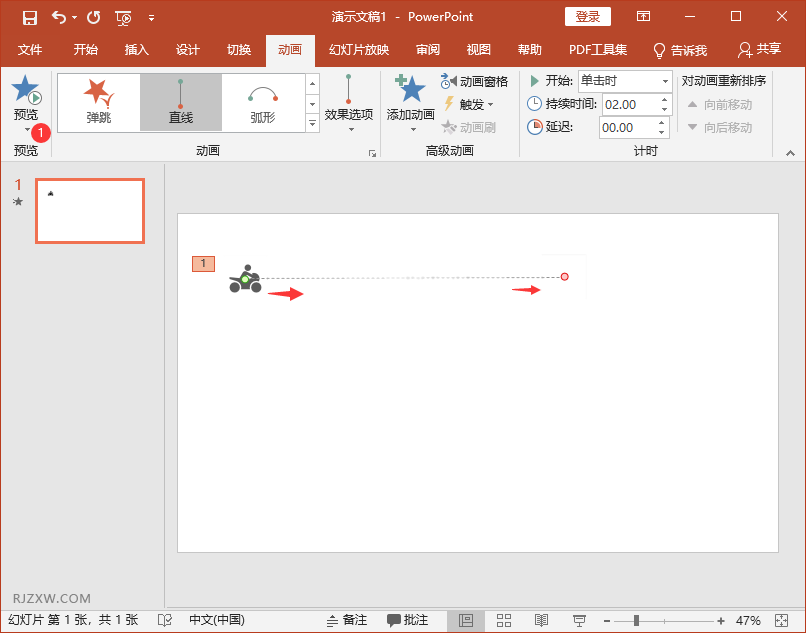Open the 触发 trigger dropdown
Viewport: 806px width, 633px height.
point(468,104)
